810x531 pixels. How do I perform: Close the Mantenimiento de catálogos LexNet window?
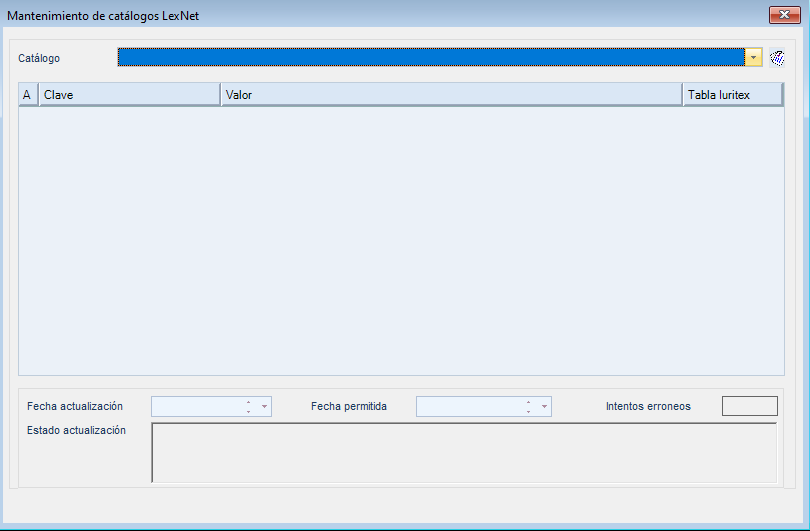[x=782, y=15]
